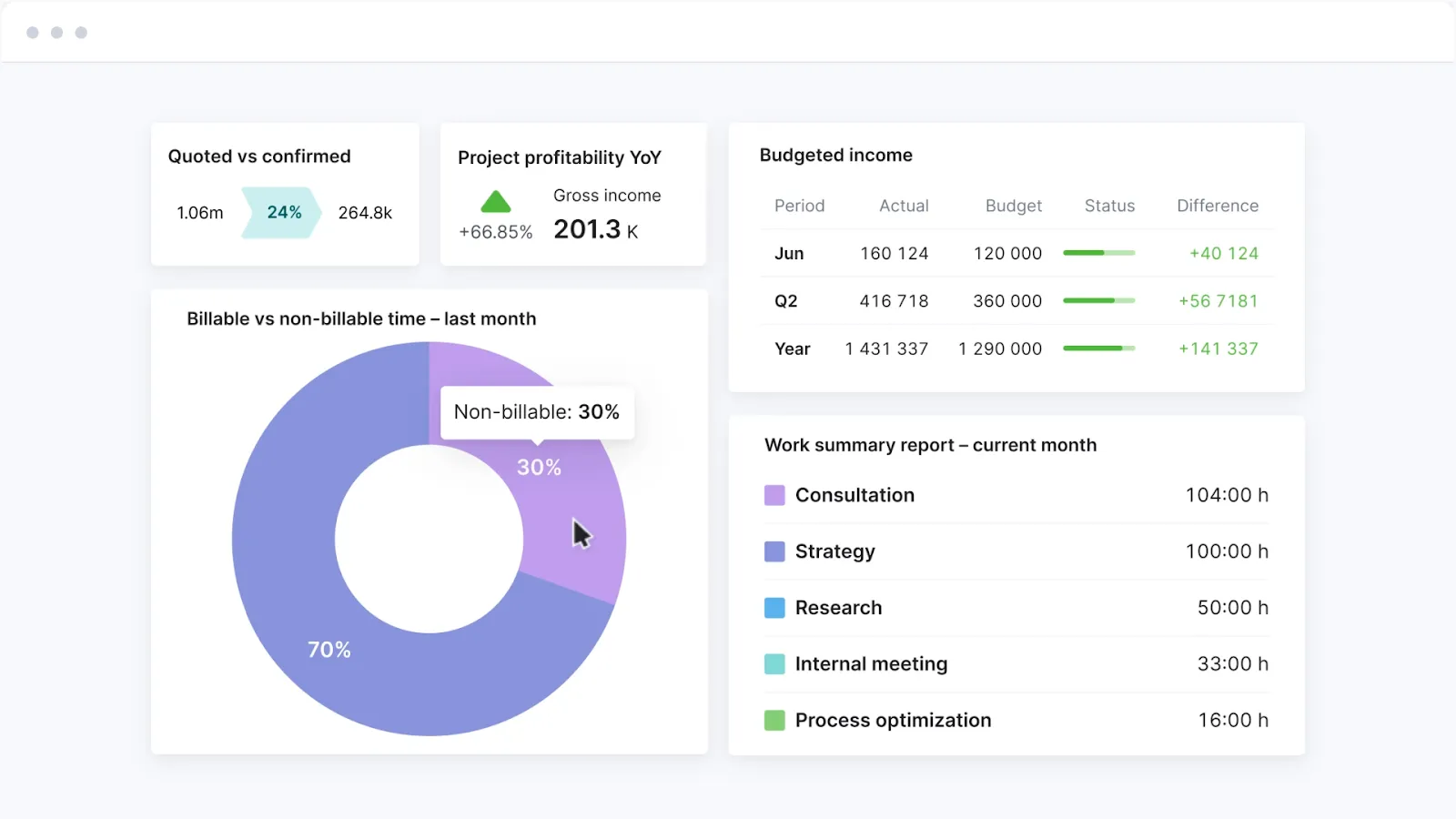
Task: Click the Gross income 201.3 K value
Action: (x=596, y=229)
